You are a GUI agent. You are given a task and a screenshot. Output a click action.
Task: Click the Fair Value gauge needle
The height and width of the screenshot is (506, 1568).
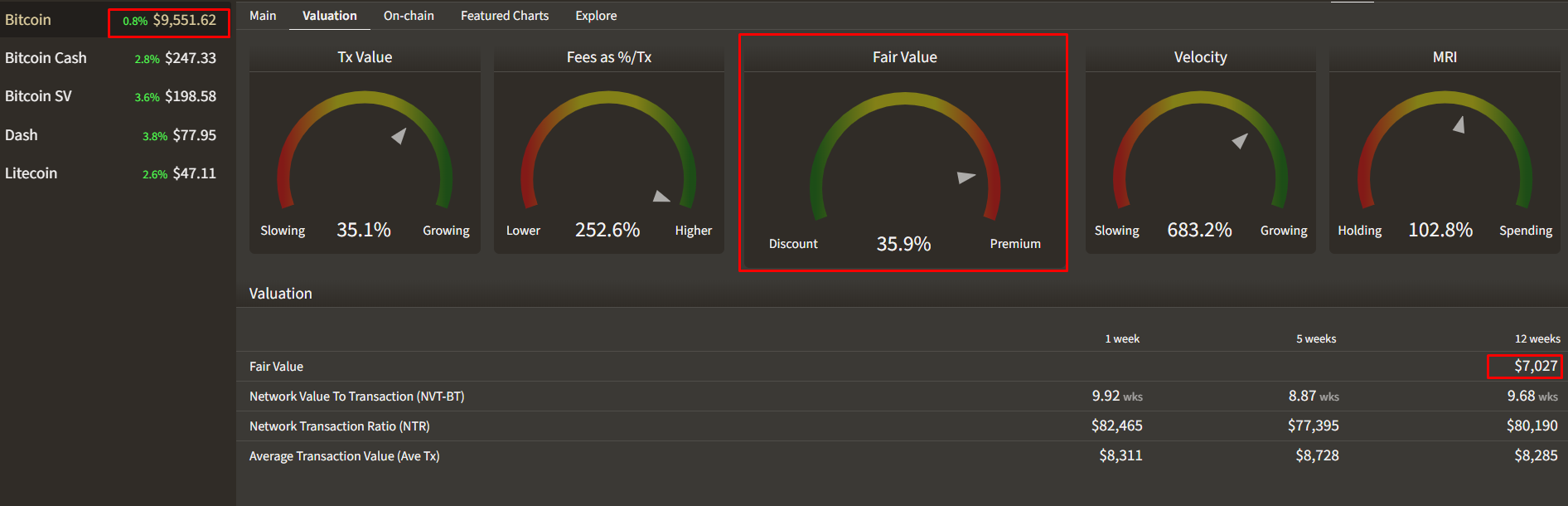tap(966, 177)
